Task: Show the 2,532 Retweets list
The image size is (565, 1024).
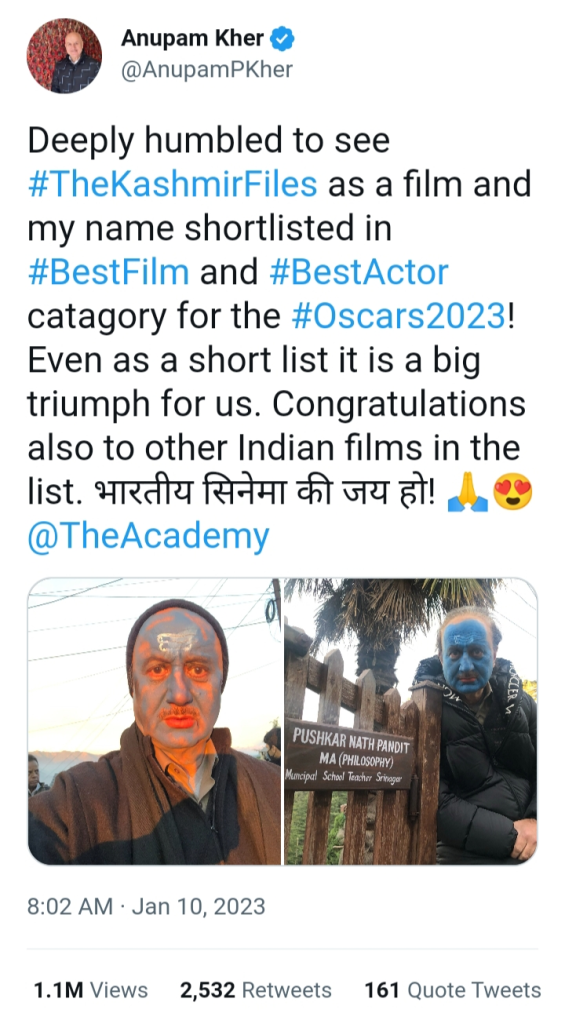Action: click(255, 990)
